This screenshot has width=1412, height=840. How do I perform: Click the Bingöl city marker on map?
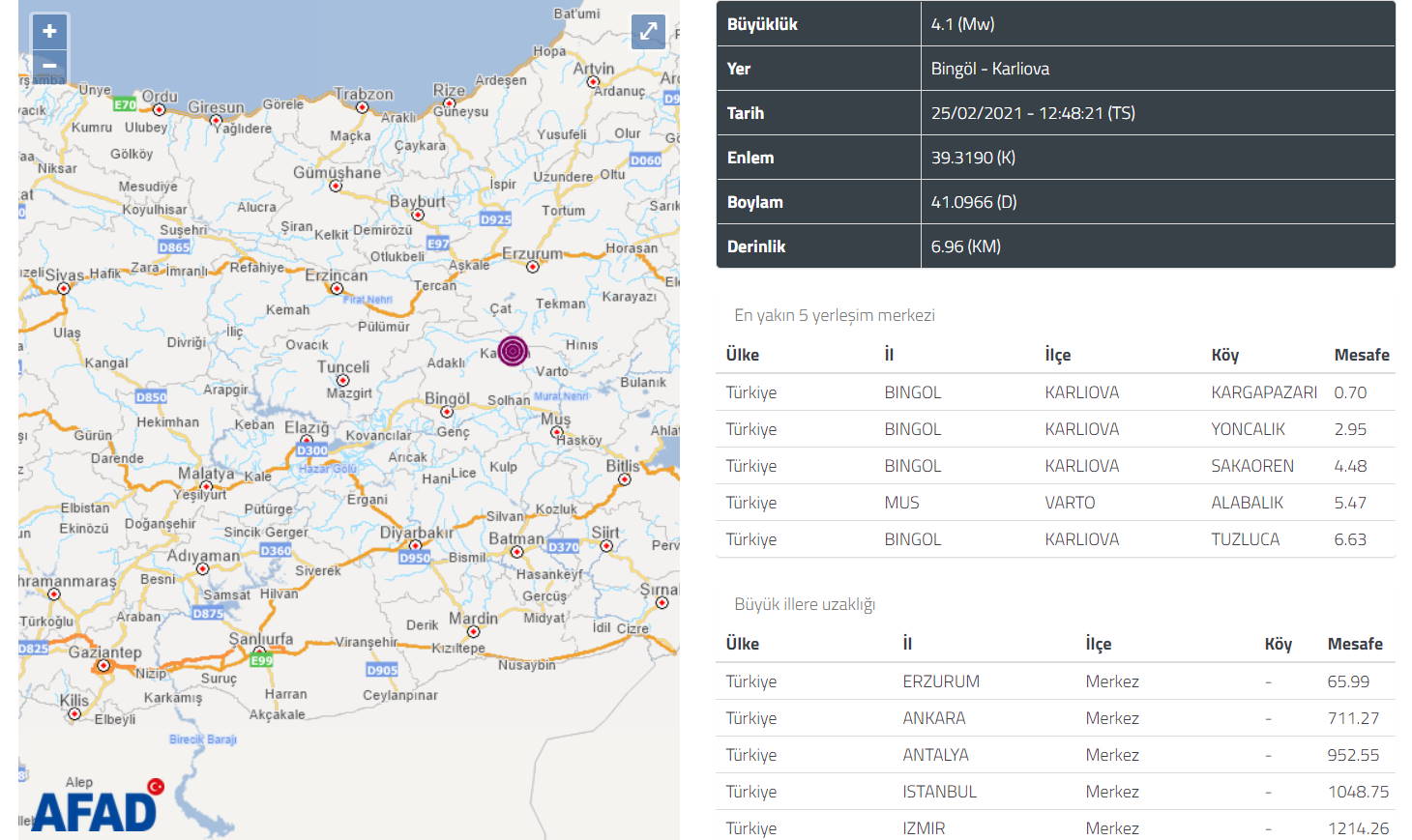pyautogui.click(x=446, y=412)
